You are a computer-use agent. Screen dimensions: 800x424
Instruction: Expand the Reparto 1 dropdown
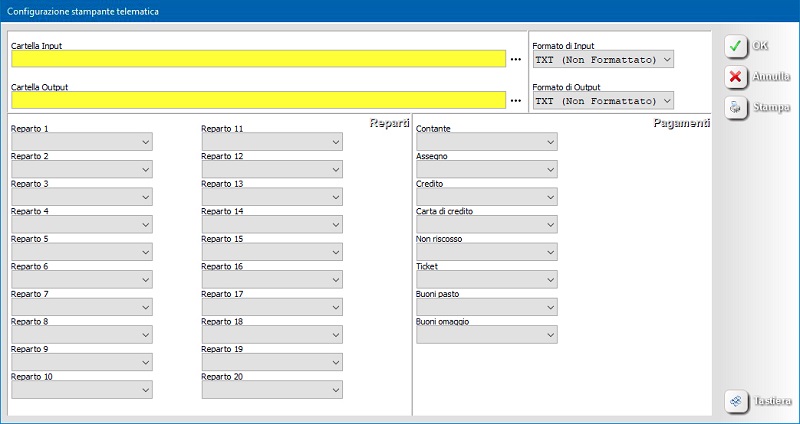click(x=81, y=143)
